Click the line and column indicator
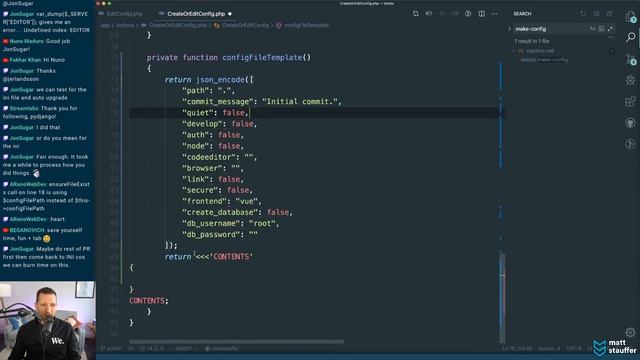Viewport: 640px width, 360px height. (517, 349)
